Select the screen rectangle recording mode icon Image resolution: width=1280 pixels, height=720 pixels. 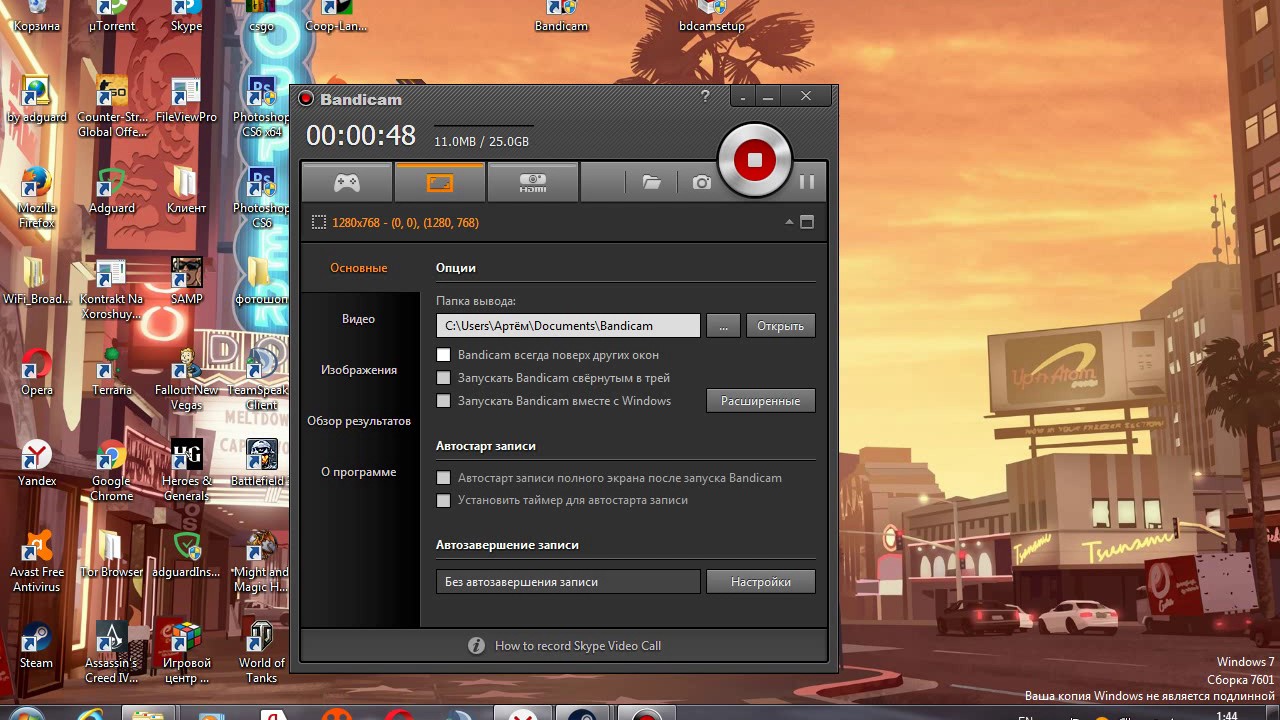click(440, 183)
